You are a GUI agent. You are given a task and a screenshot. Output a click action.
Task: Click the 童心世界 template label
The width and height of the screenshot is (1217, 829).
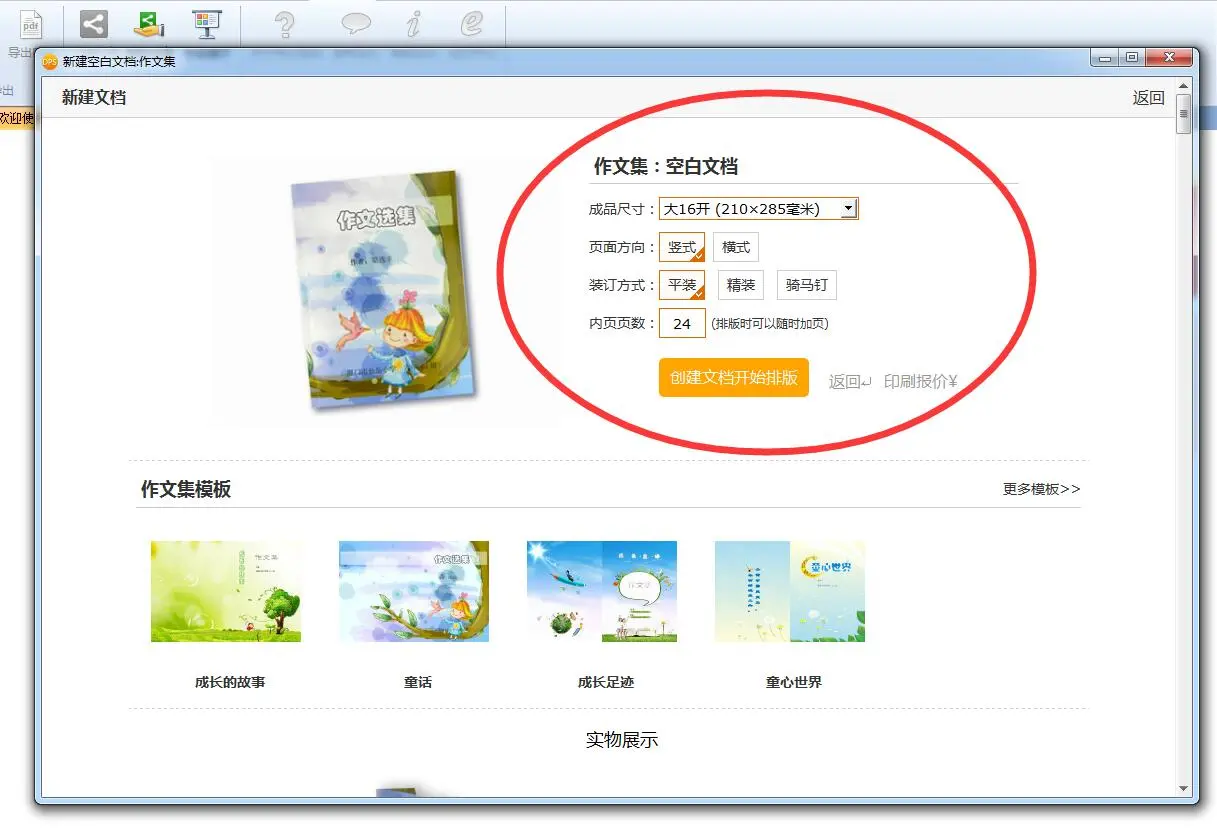[x=794, y=682]
